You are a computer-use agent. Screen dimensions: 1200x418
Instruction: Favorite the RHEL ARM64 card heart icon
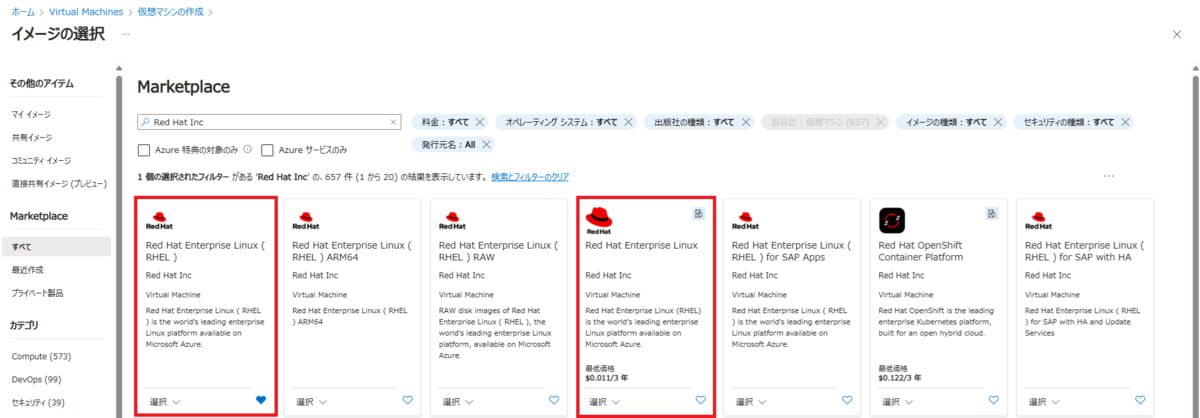407,400
